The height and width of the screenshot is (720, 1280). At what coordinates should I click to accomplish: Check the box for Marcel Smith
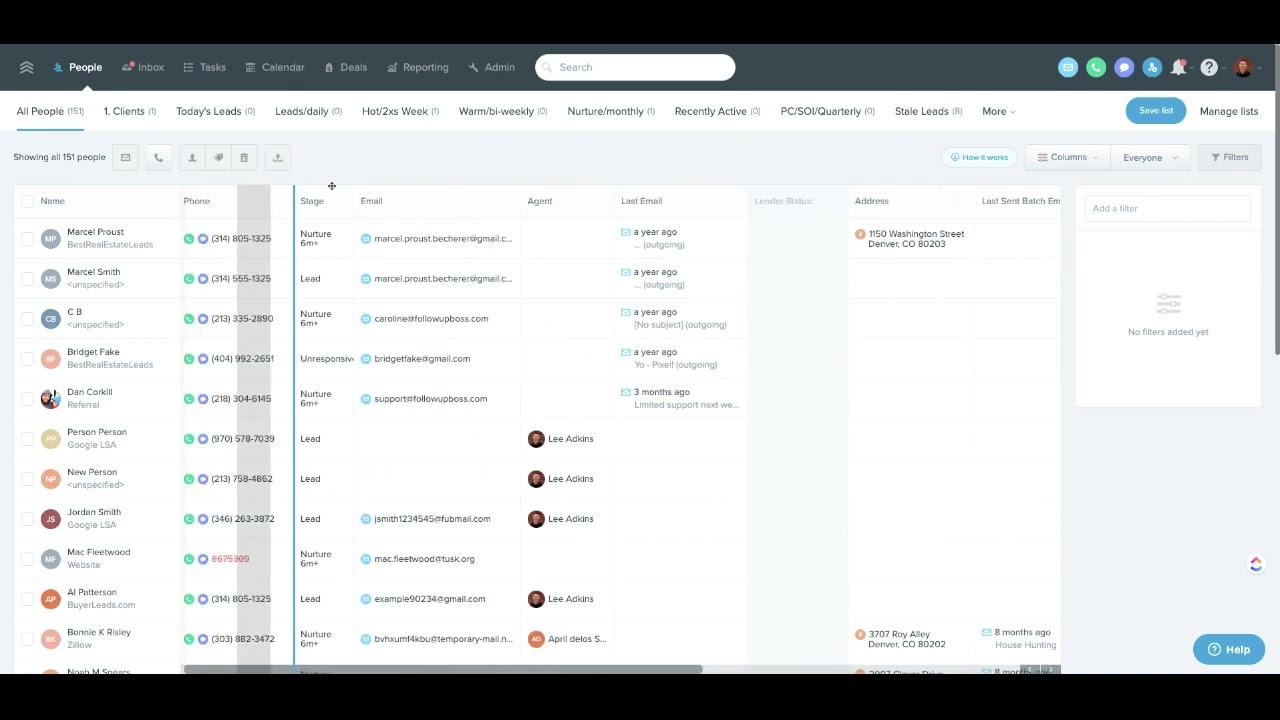[x=27, y=279]
